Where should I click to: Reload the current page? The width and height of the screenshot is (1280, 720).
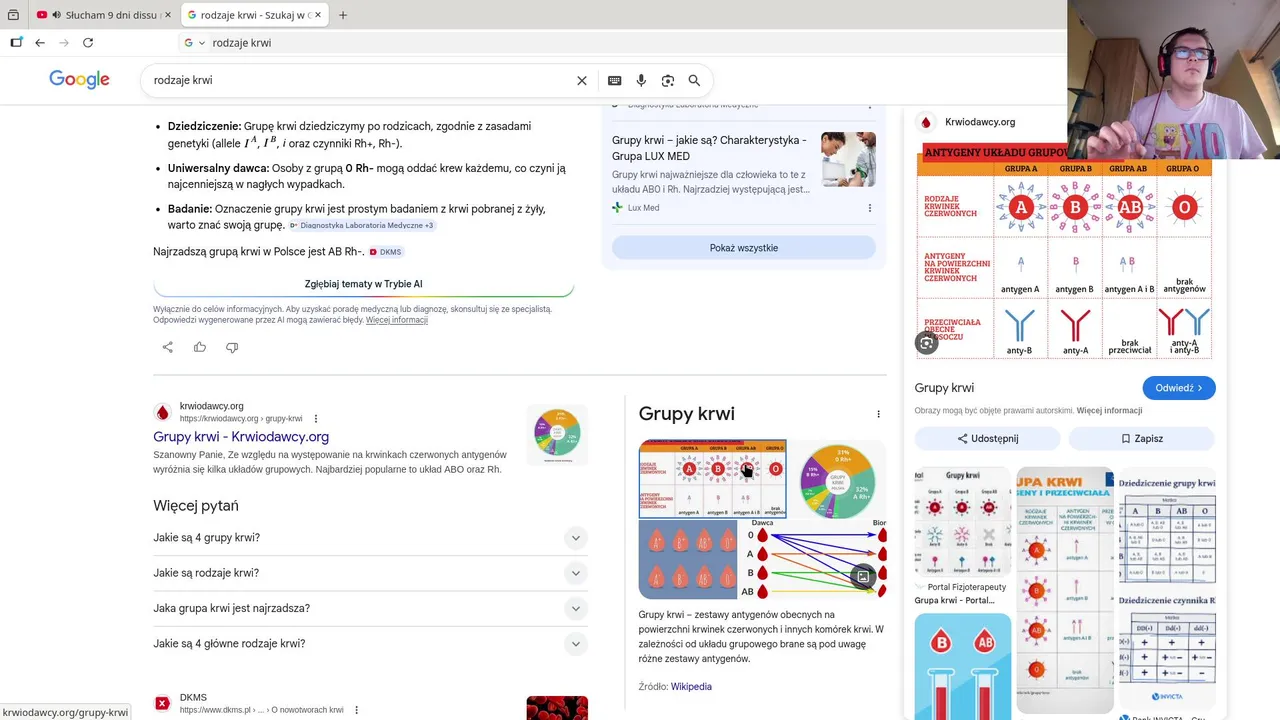coord(88,43)
